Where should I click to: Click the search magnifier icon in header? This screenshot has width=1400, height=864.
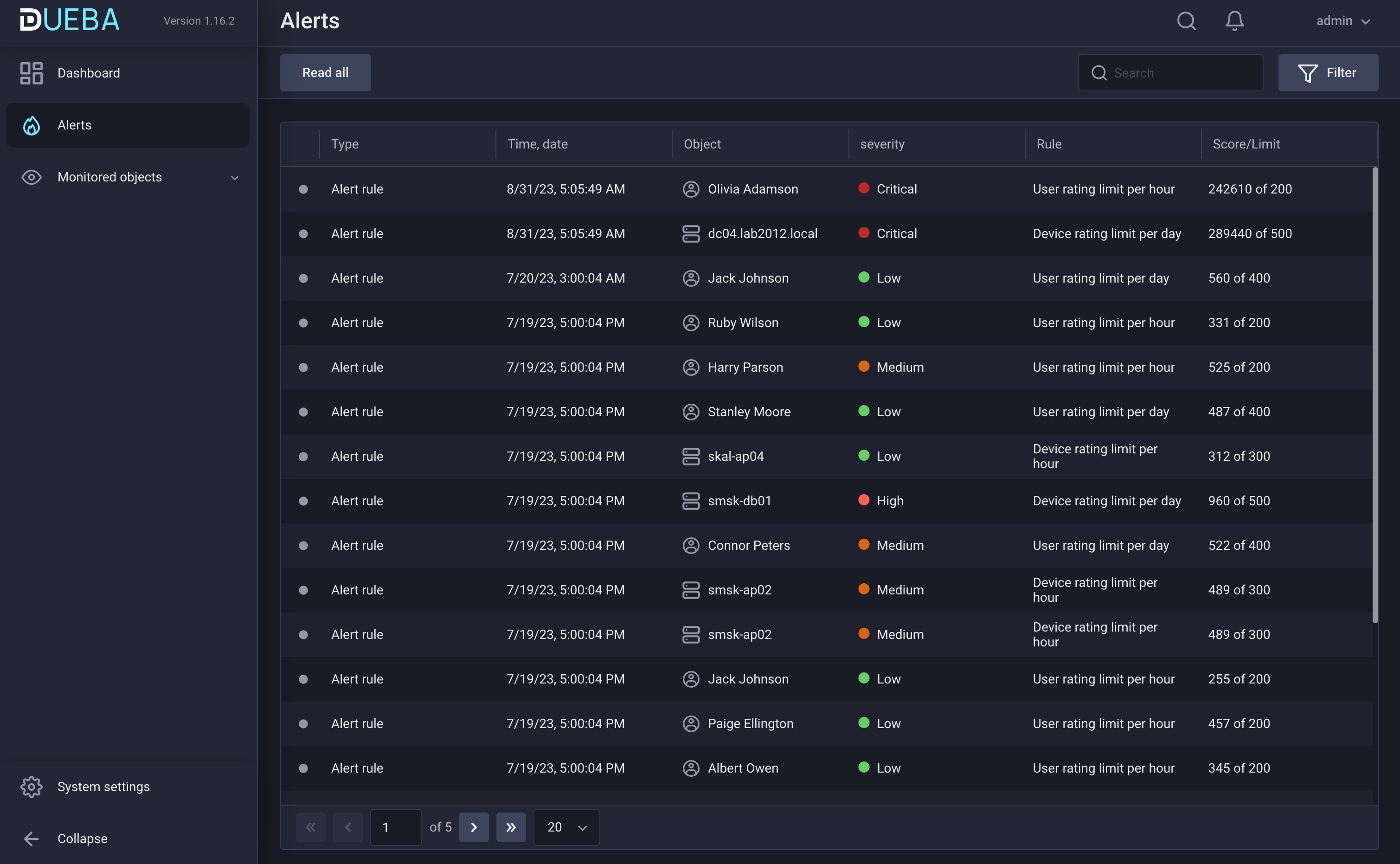point(1186,21)
